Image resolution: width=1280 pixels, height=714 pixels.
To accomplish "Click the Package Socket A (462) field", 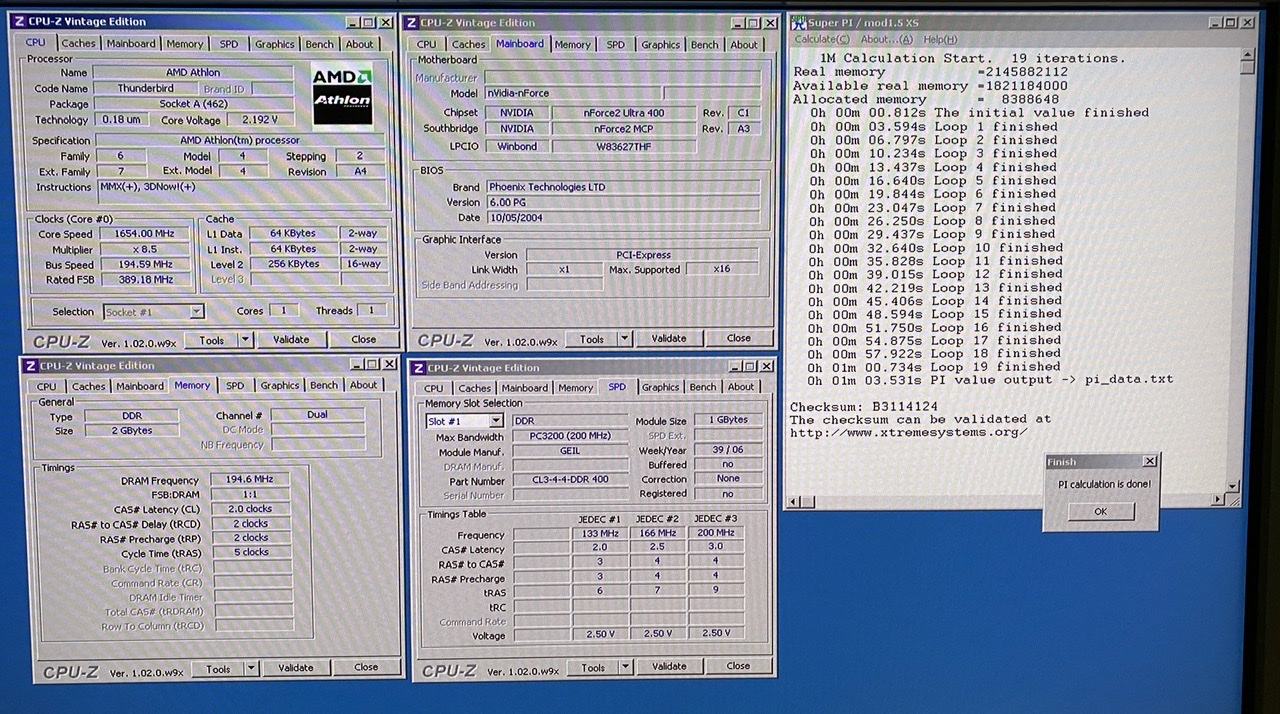I will 193,104.
